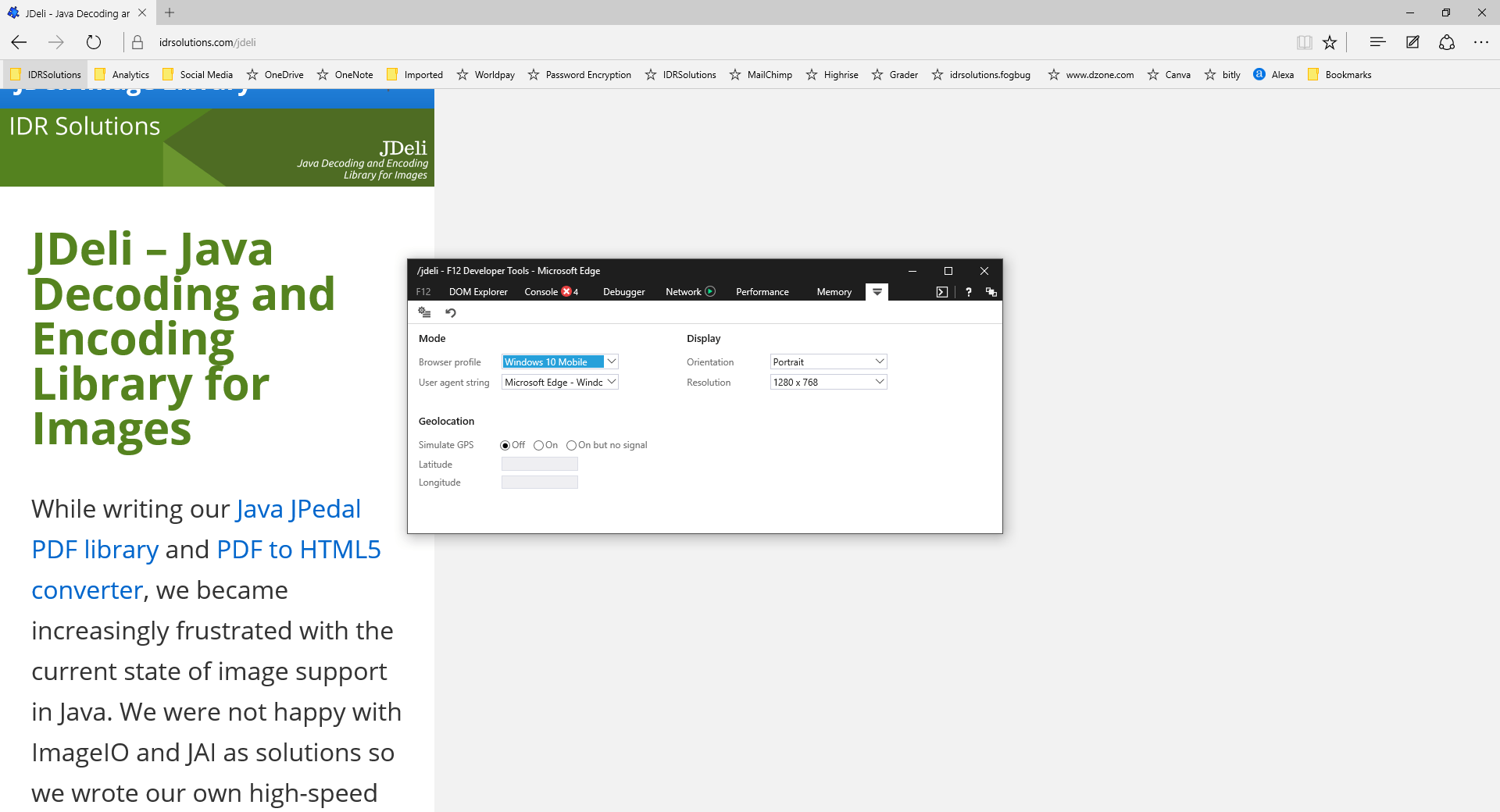Click the persist emulation settings gear icon
The width and height of the screenshot is (1500, 812).
click(x=424, y=313)
